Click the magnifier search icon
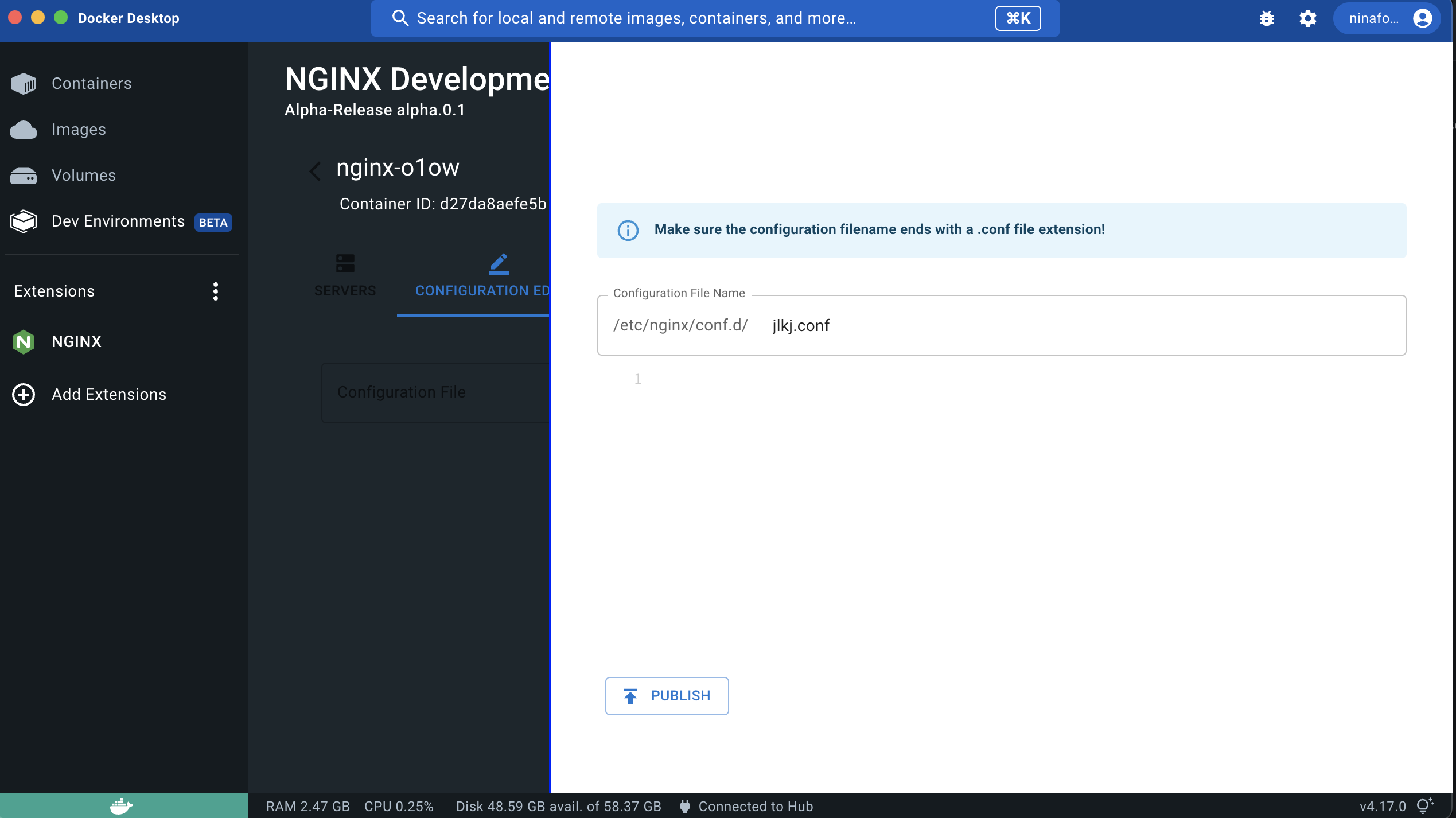Image resolution: width=1456 pixels, height=818 pixels. pos(400,18)
